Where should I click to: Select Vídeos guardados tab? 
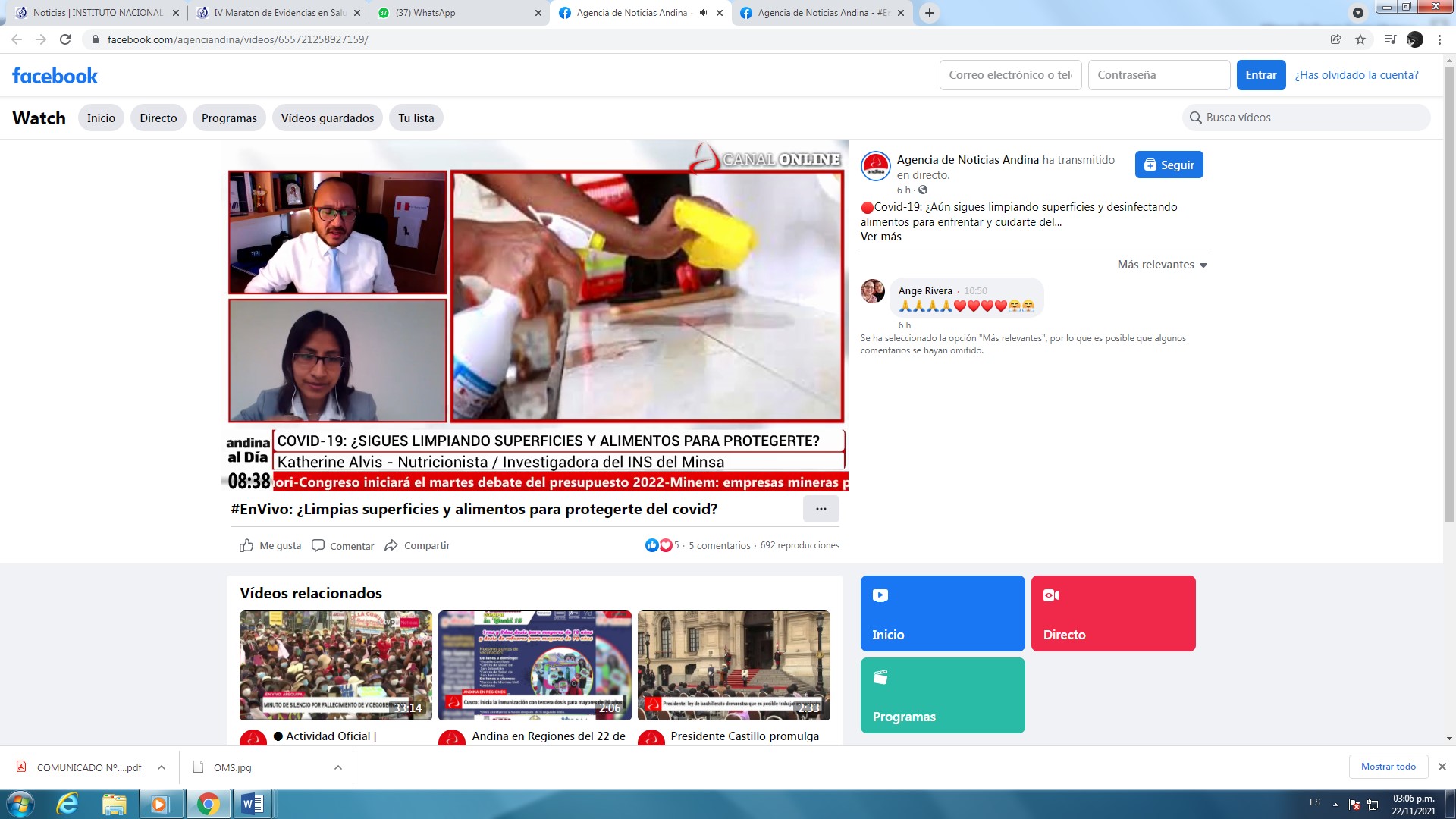pos(328,118)
